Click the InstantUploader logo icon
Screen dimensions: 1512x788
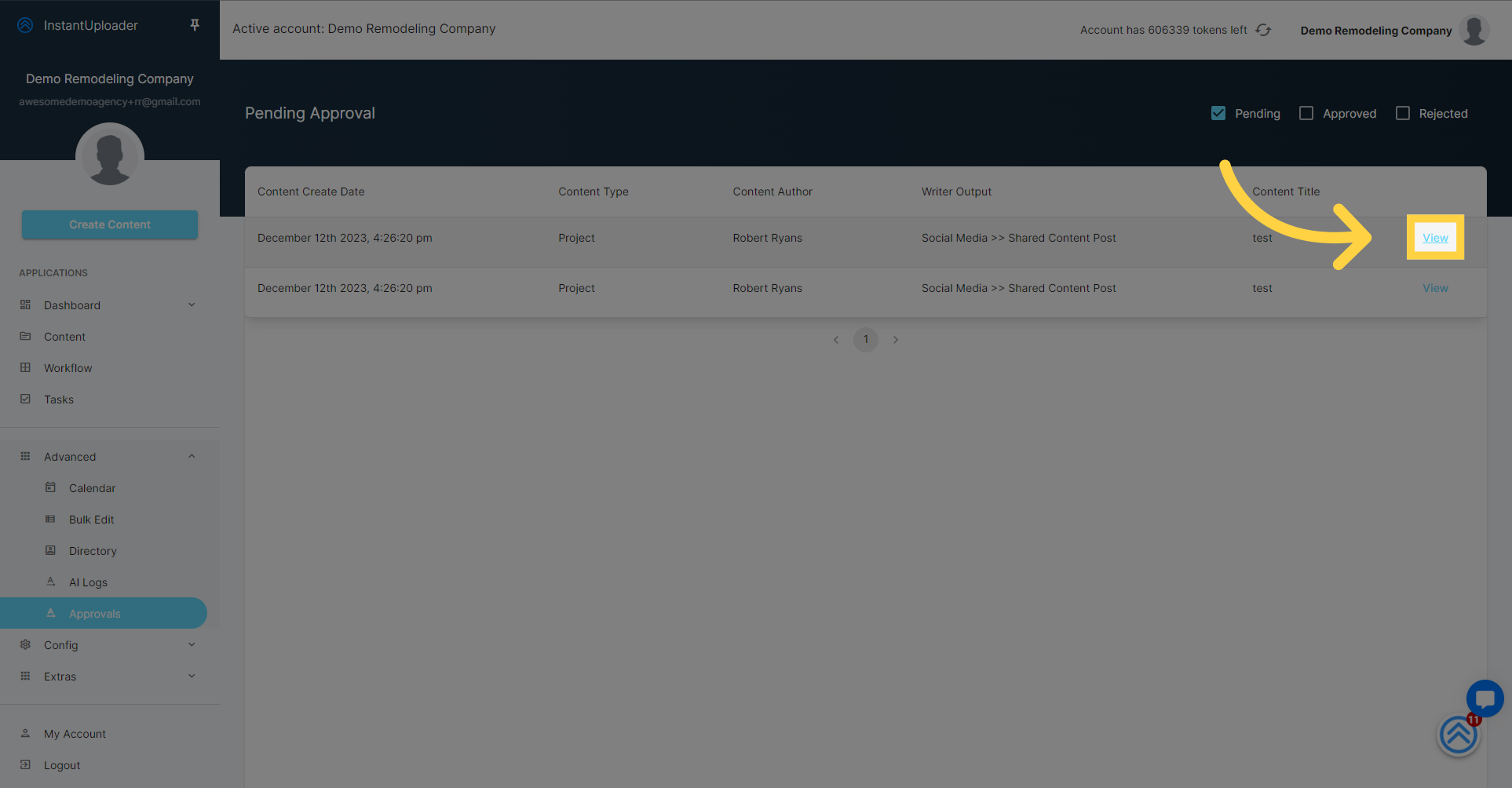coord(25,25)
